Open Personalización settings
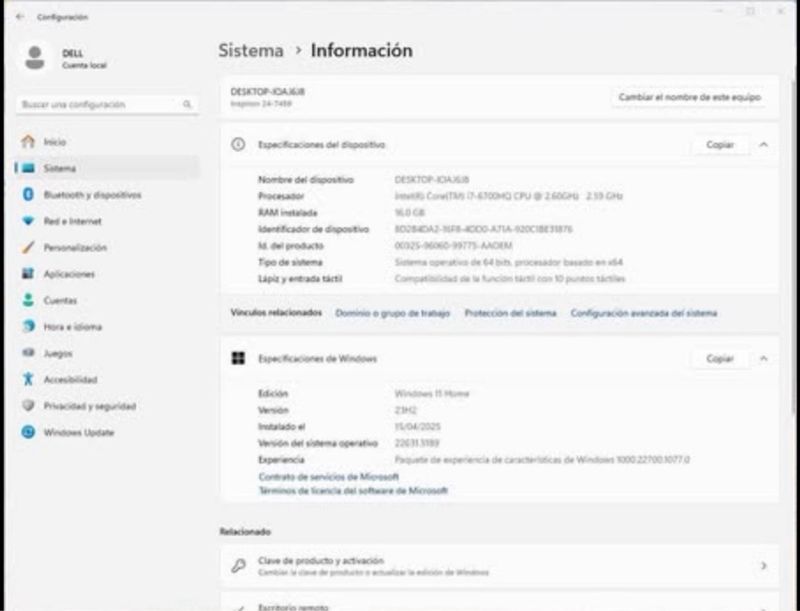 point(107,248)
